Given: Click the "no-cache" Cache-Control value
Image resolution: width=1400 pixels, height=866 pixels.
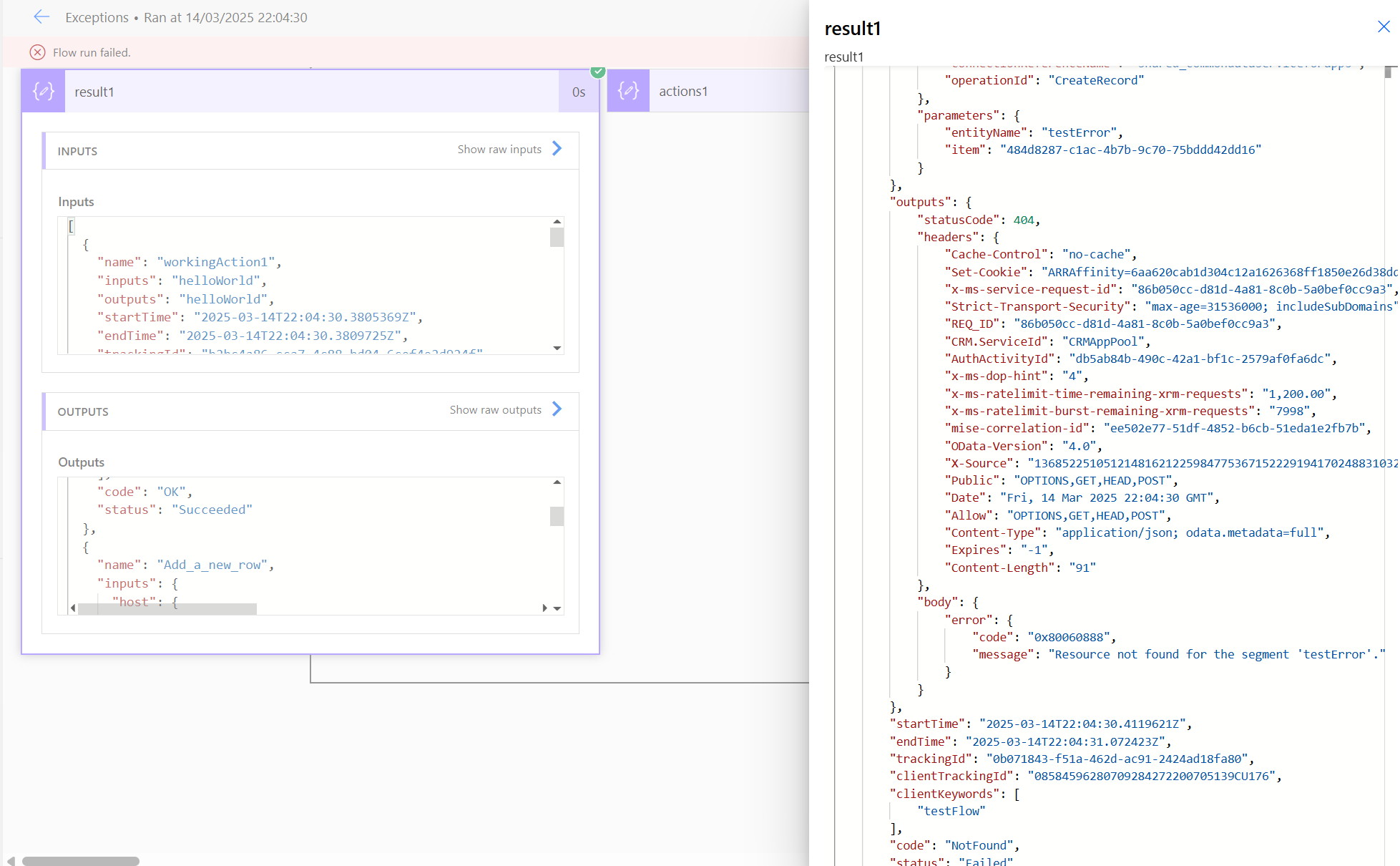Looking at the screenshot, I should pyautogui.click(x=1096, y=254).
